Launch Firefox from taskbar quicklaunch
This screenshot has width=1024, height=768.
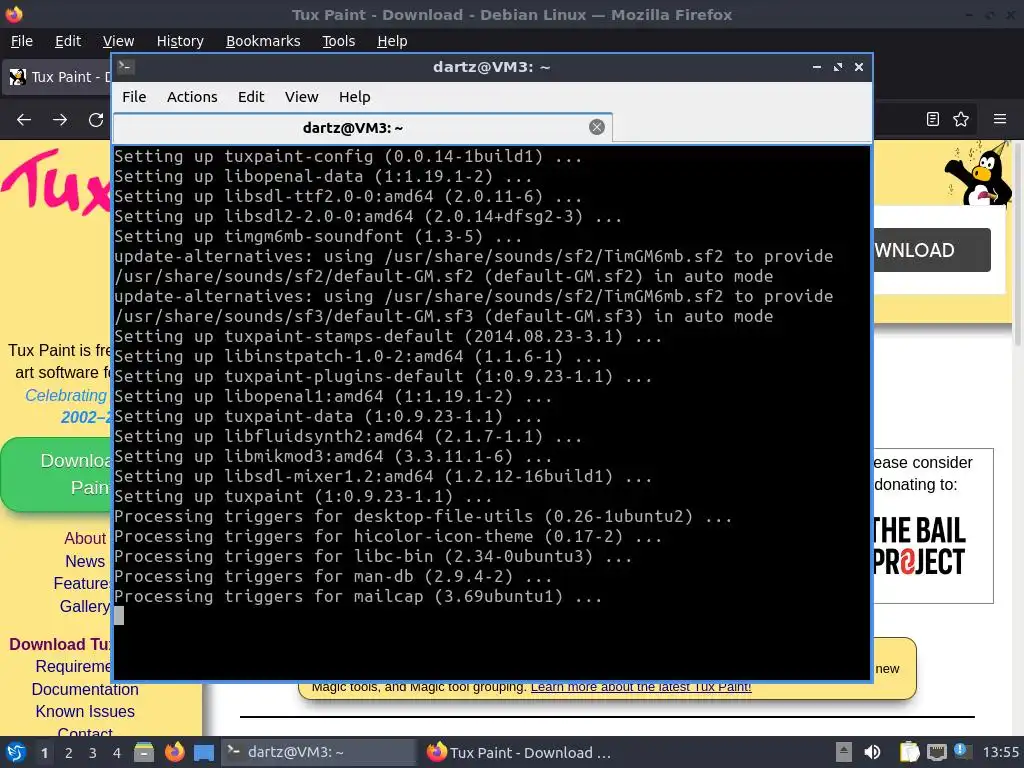click(x=174, y=752)
